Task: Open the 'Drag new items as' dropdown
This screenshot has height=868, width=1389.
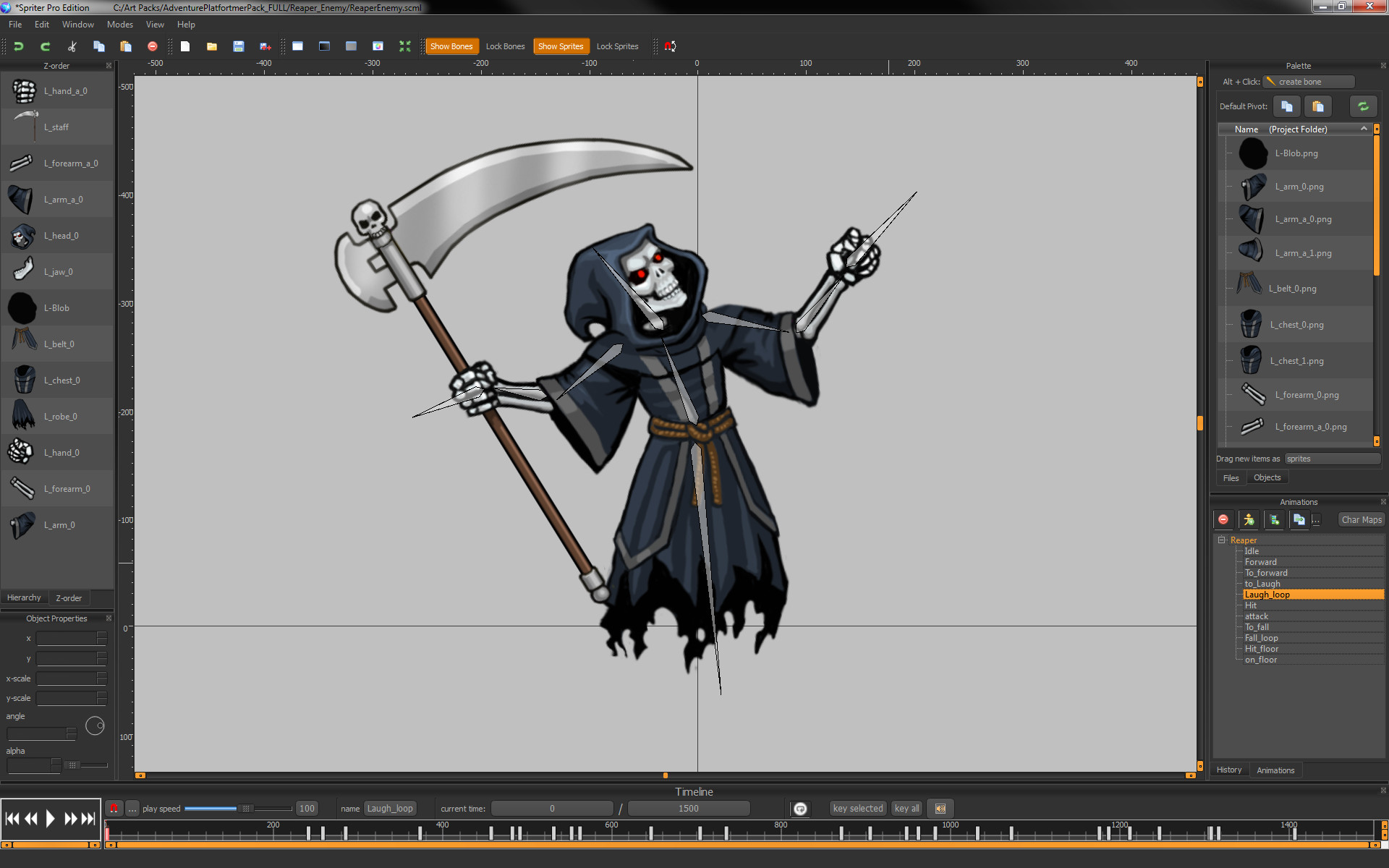Action: [1332, 459]
